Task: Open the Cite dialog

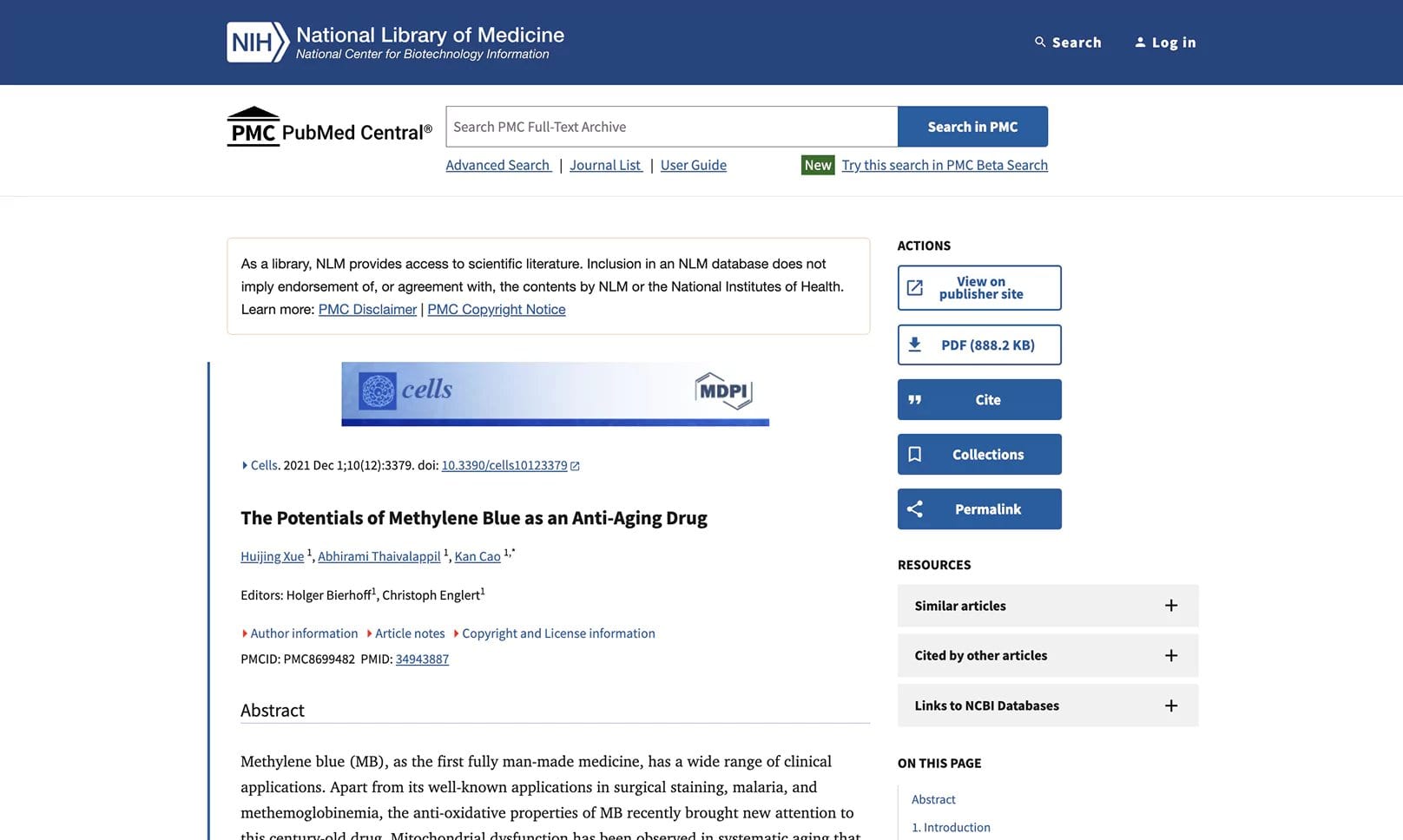Action: (978, 400)
